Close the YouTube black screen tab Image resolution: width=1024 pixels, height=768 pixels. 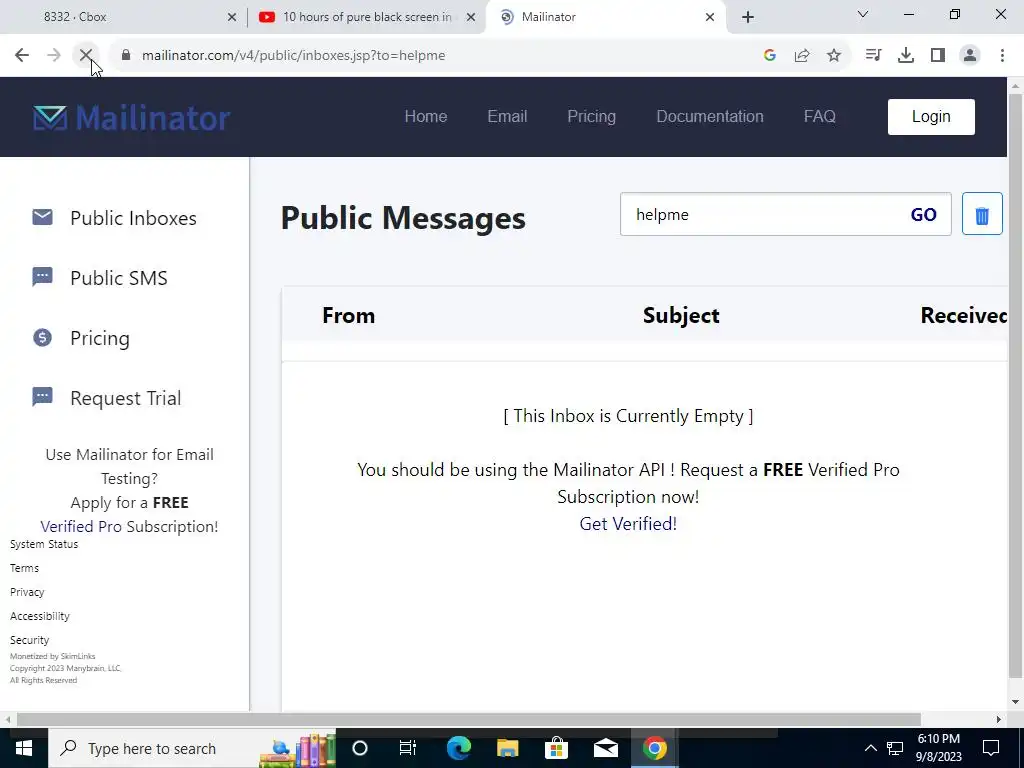point(471,17)
